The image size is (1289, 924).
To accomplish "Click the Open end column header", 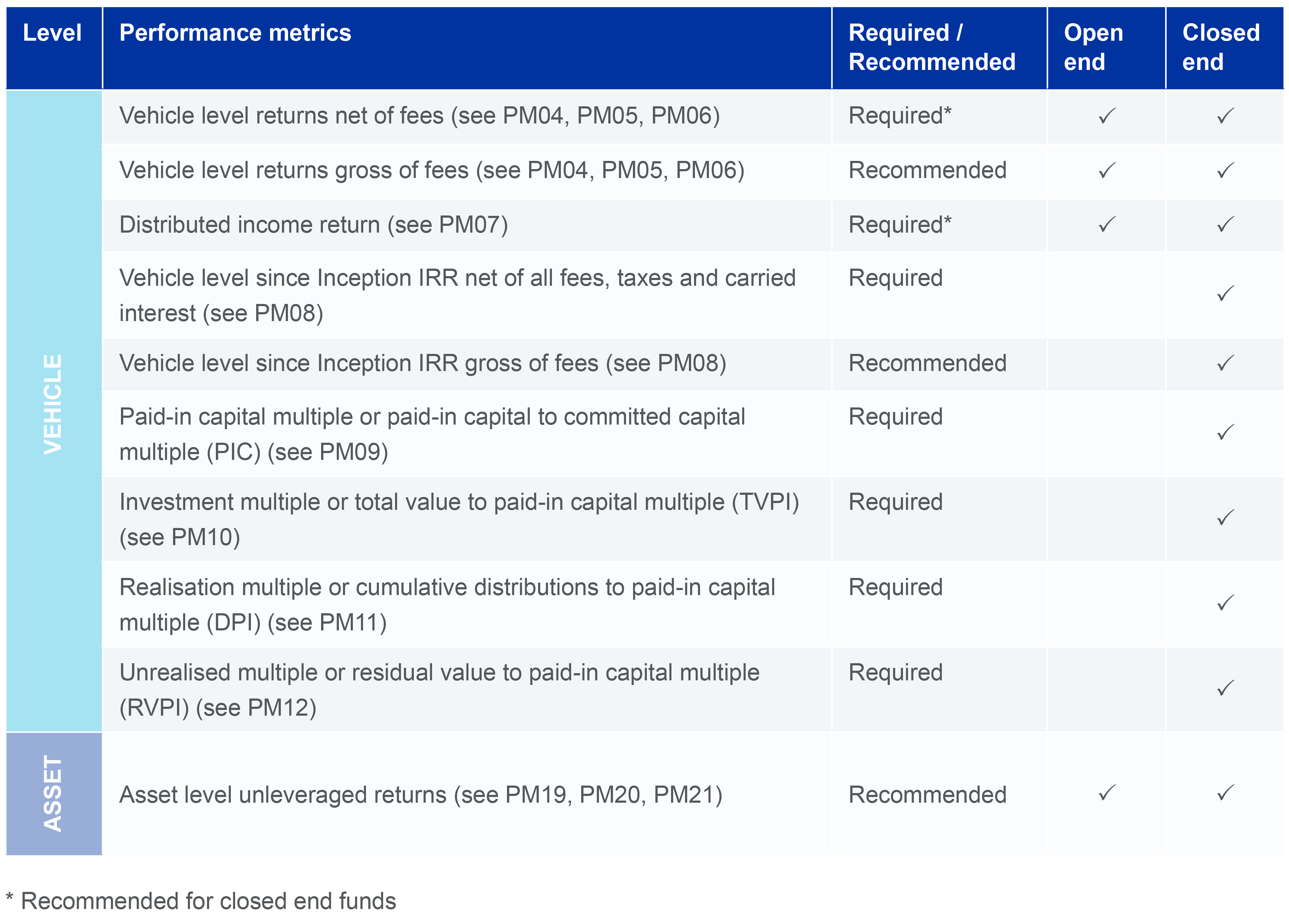I will pyautogui.click(x=1093, y=47).
